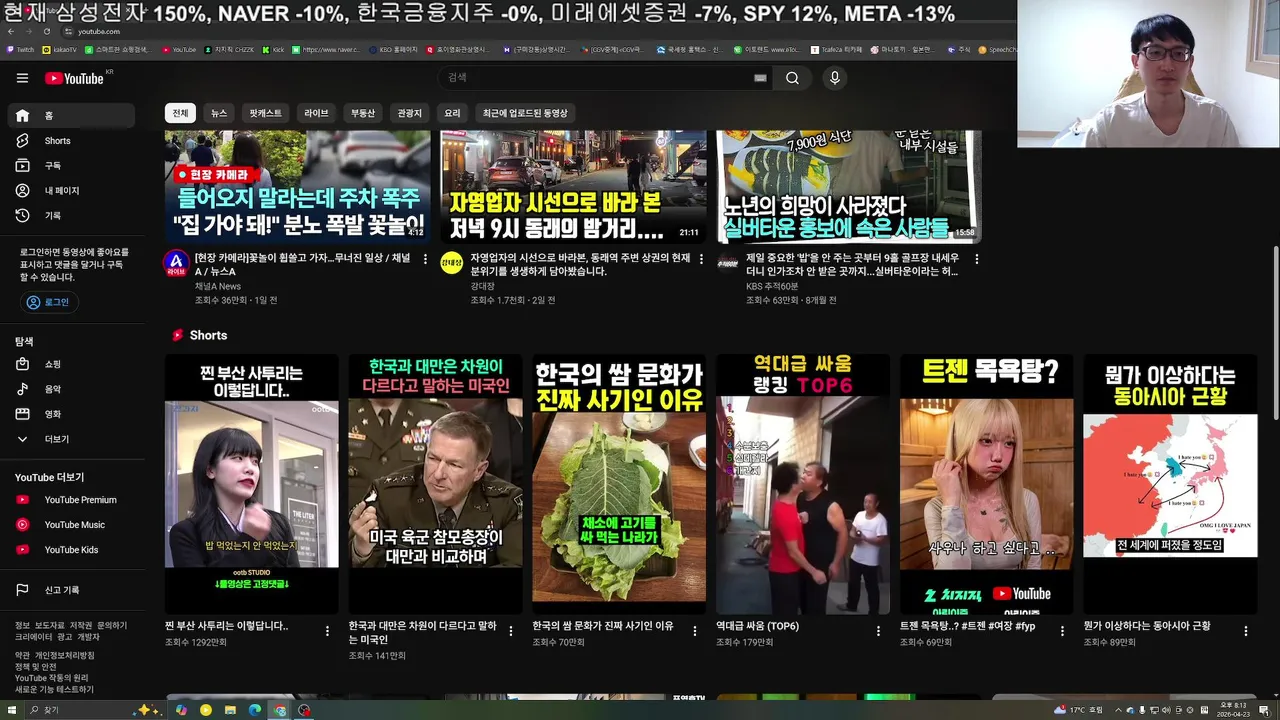
Task: Open 채널A News channel avatar
Action: coord(176,263)
